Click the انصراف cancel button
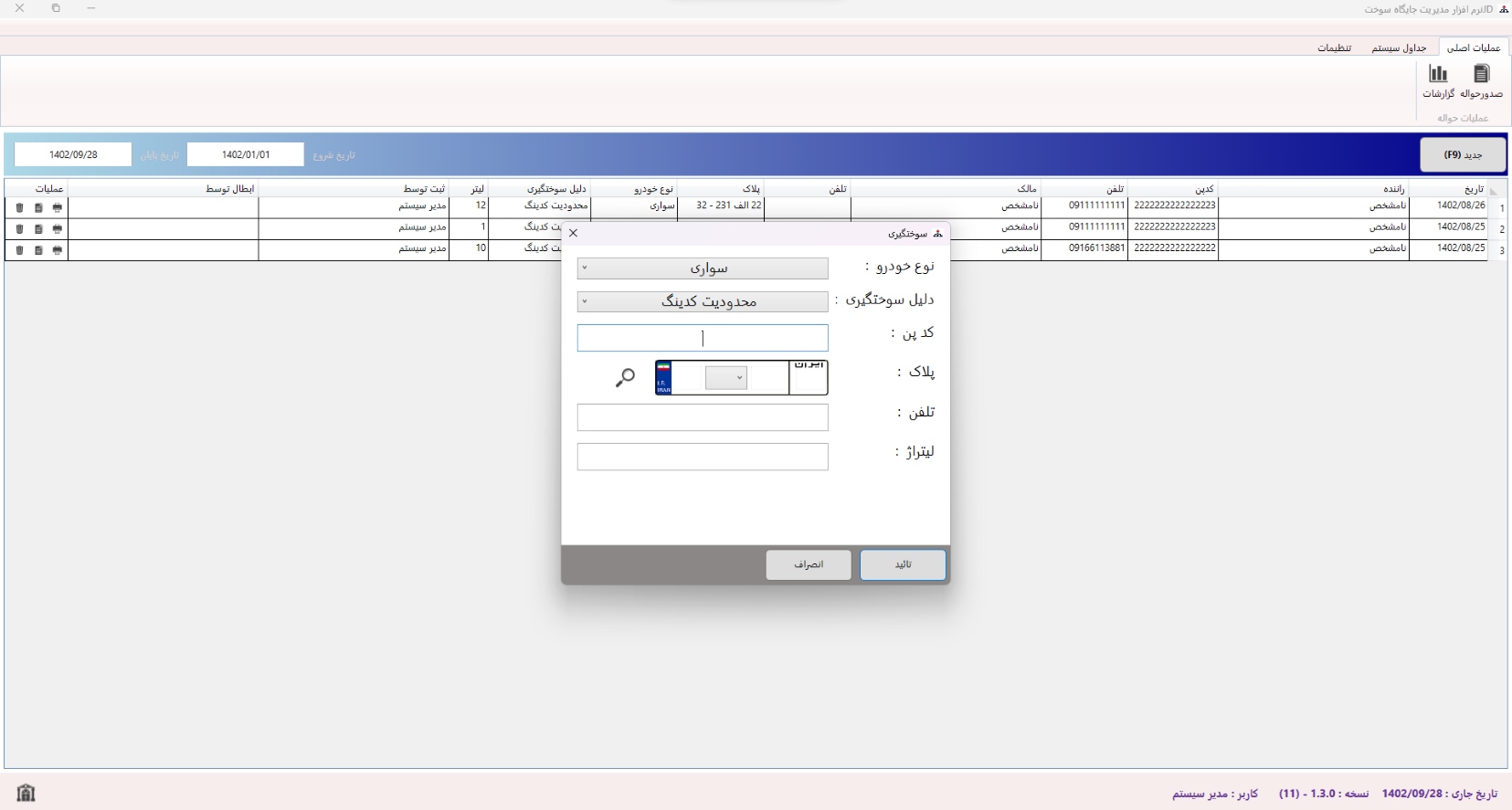Image resolution: width=1512 pixels, height=810 pixels. coord(809,564)
